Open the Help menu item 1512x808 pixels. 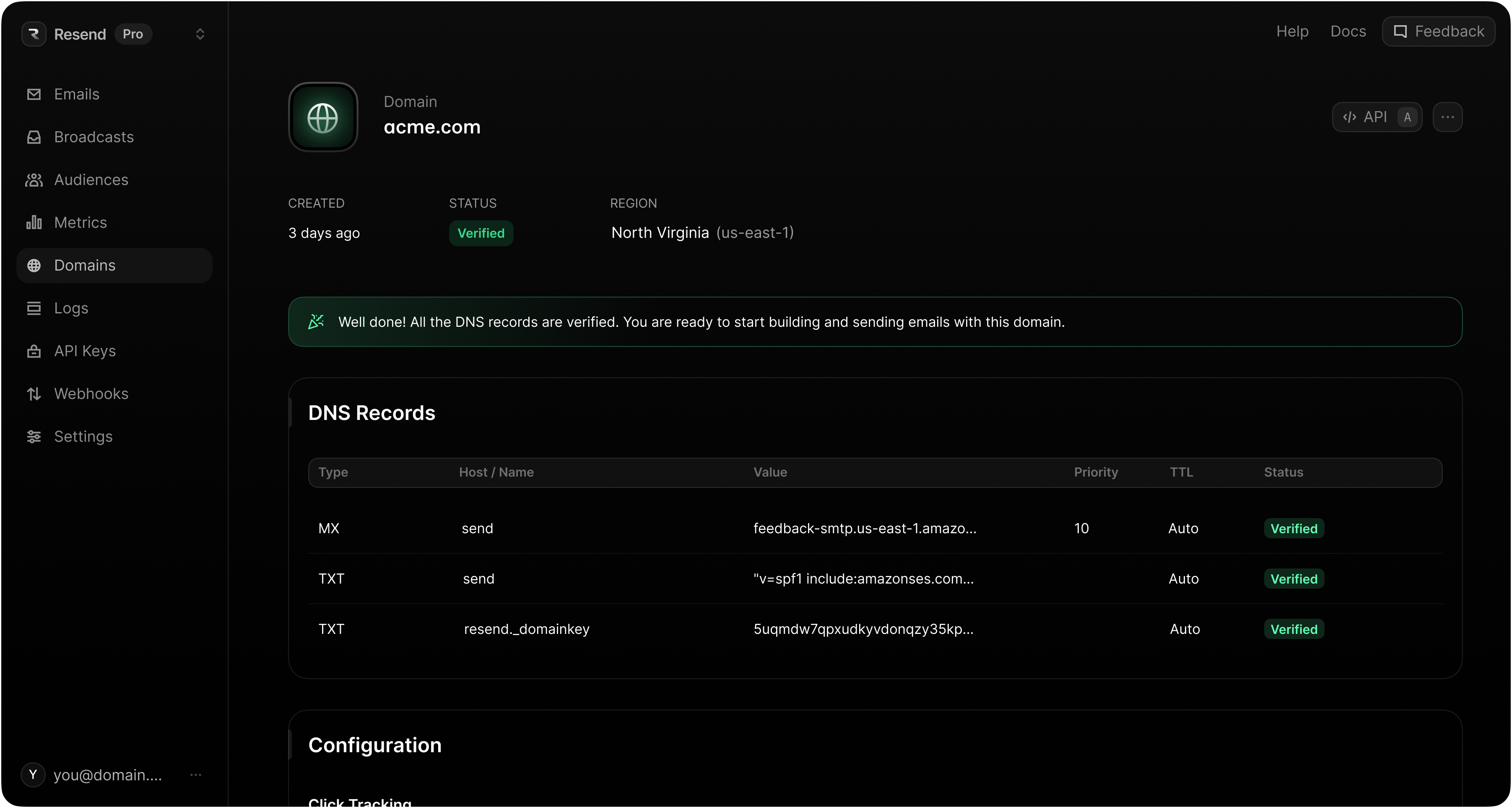coord(1292,31)
